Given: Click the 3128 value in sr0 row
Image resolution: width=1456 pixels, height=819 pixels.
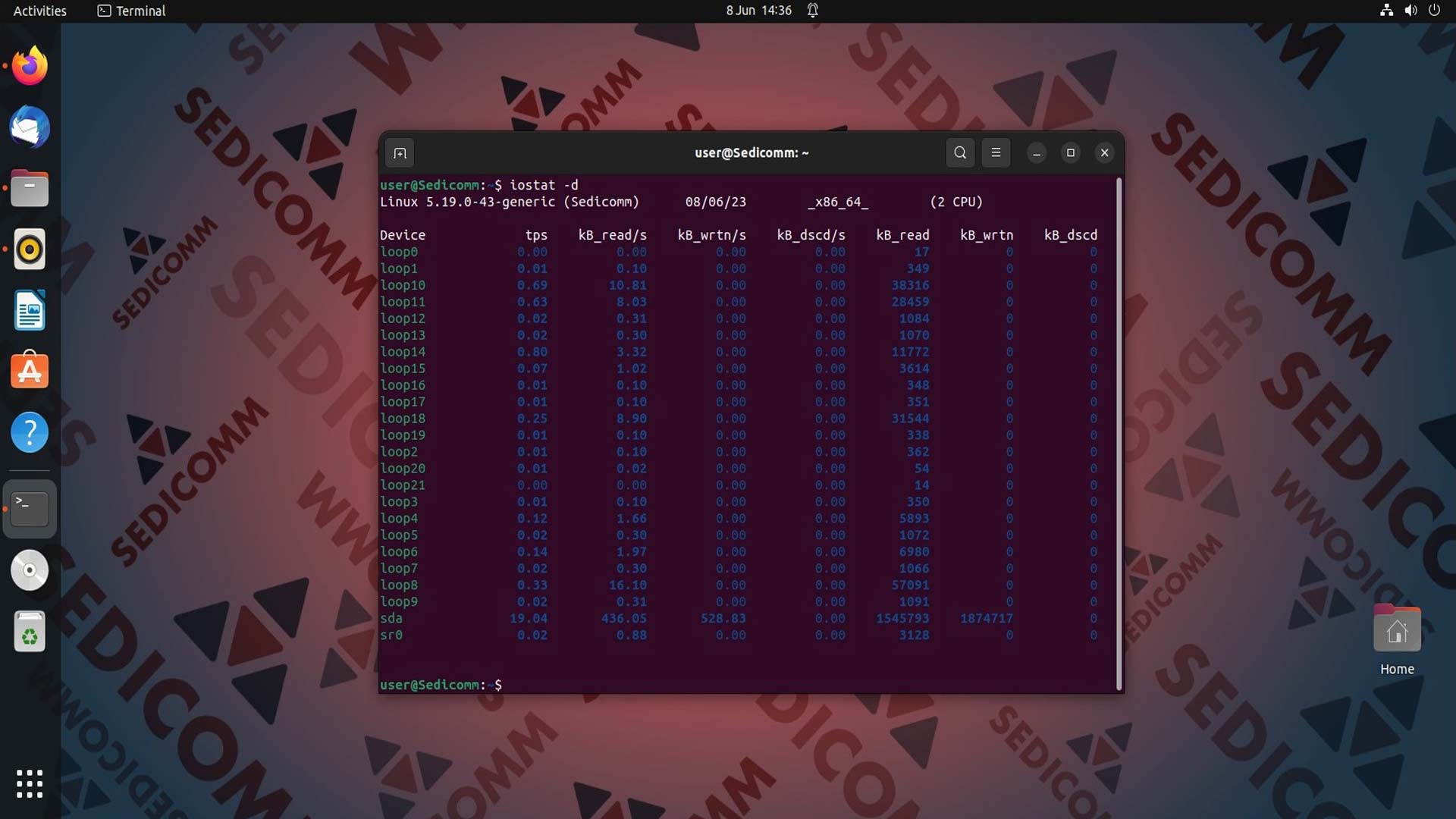Looking at the screenshot, I should (x=914, y=635).
